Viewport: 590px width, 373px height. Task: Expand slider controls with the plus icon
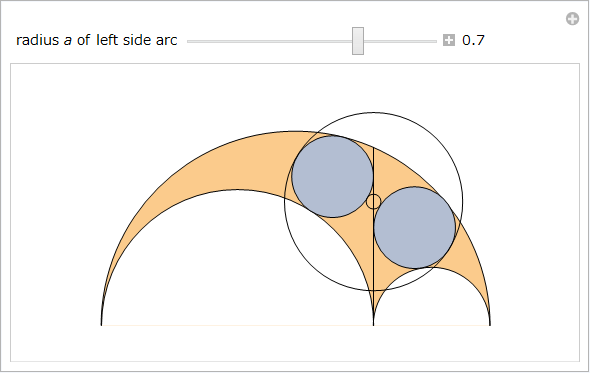(449, 40)
